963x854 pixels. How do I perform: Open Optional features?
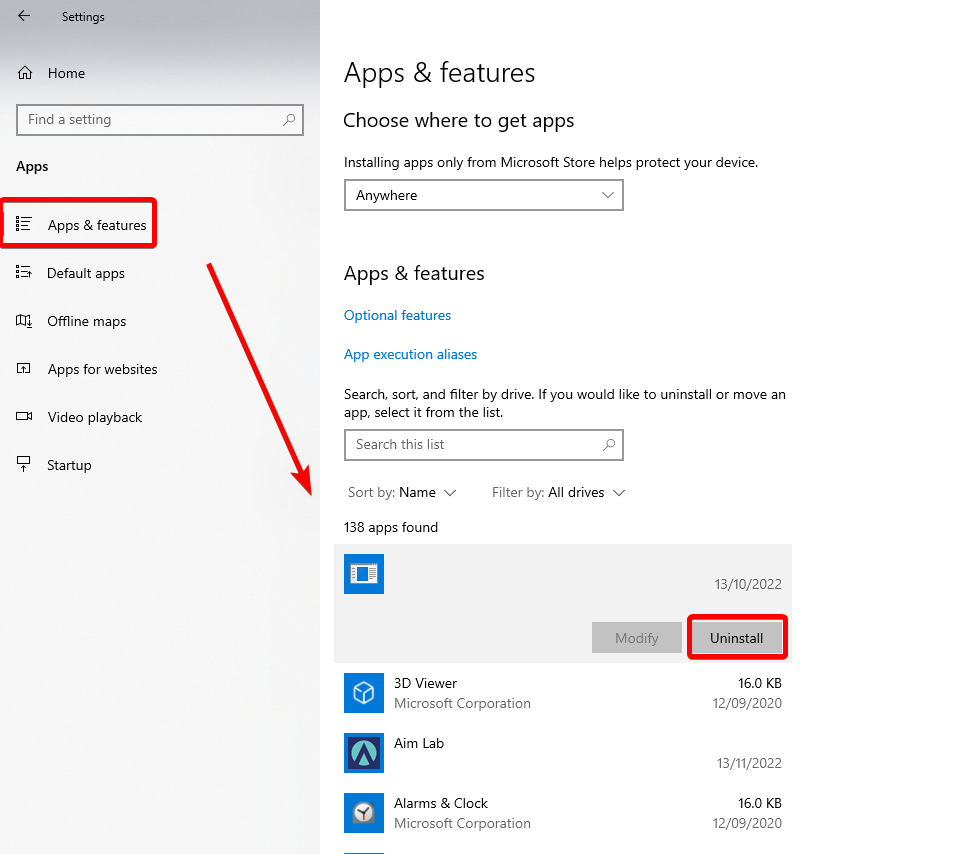click(397, 315)
